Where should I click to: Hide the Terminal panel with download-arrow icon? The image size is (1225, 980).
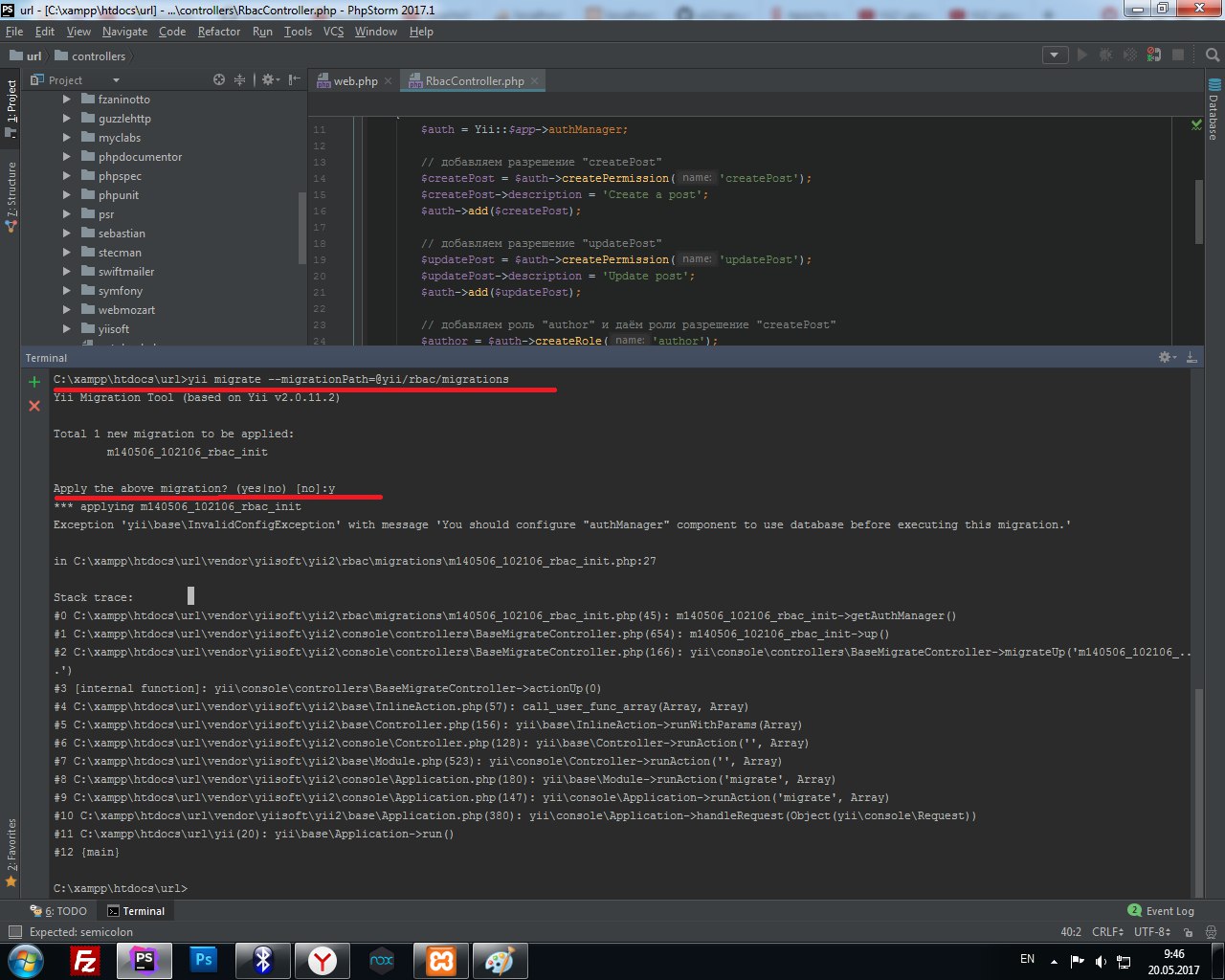(1192, 357)
